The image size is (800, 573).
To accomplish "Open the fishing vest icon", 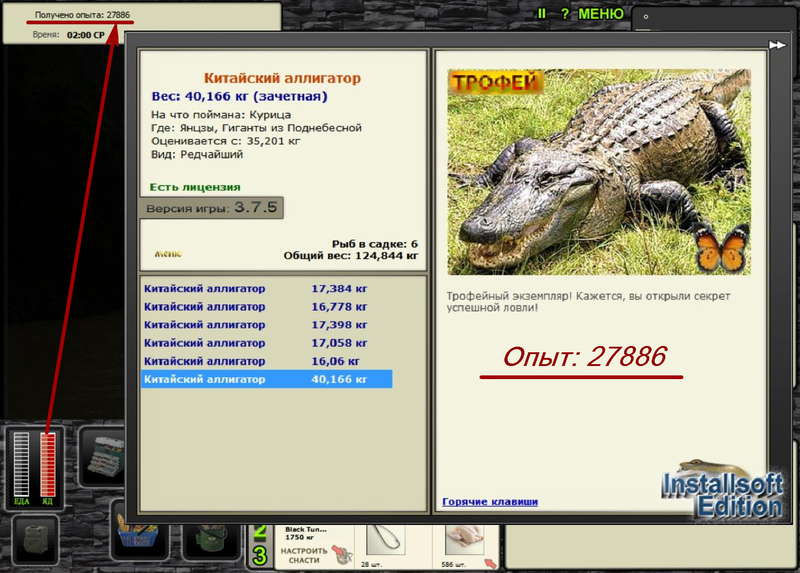I will (x=35, y=541).
